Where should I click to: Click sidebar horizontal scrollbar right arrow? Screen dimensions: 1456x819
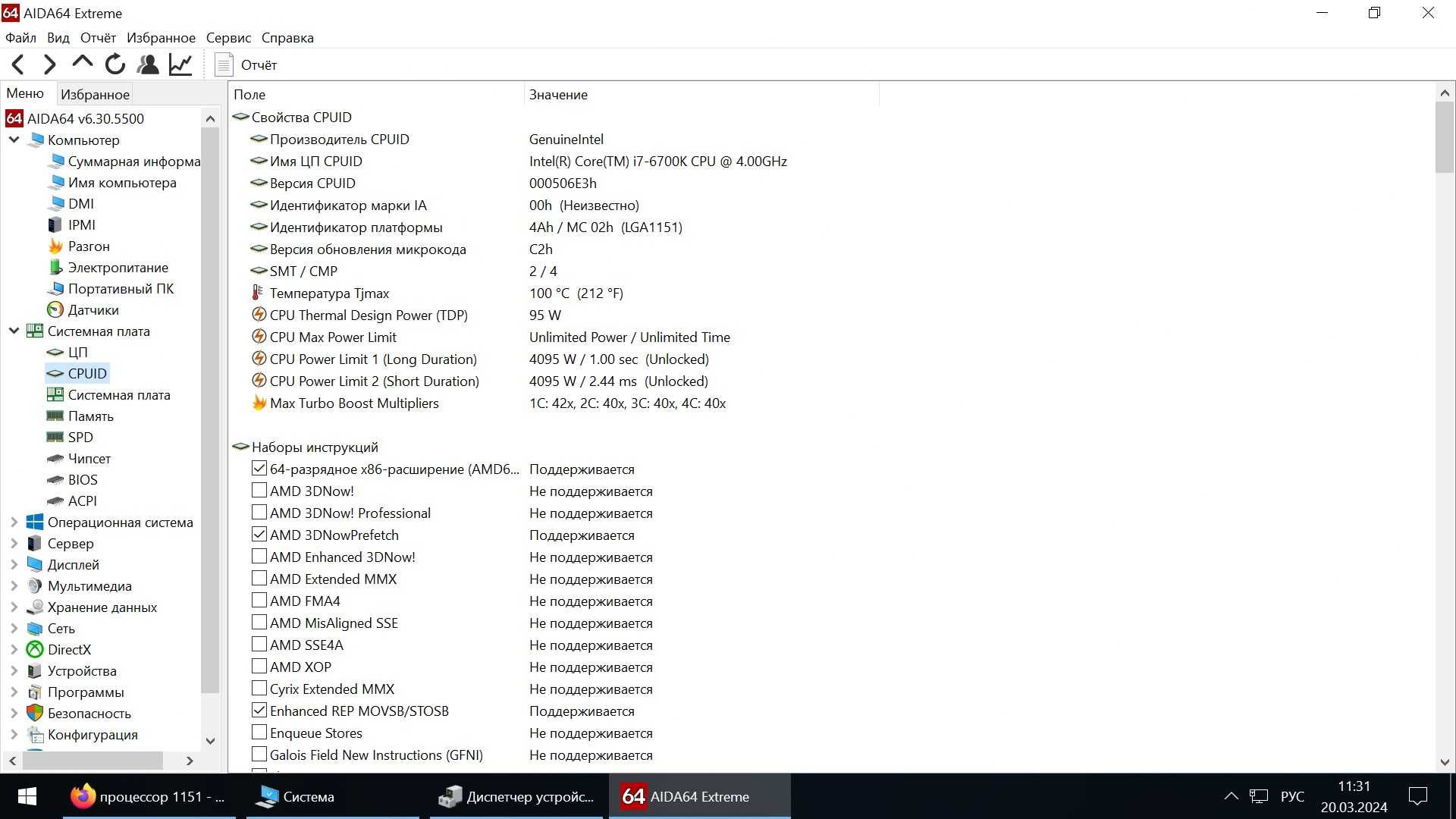click(x=190, y=761)
